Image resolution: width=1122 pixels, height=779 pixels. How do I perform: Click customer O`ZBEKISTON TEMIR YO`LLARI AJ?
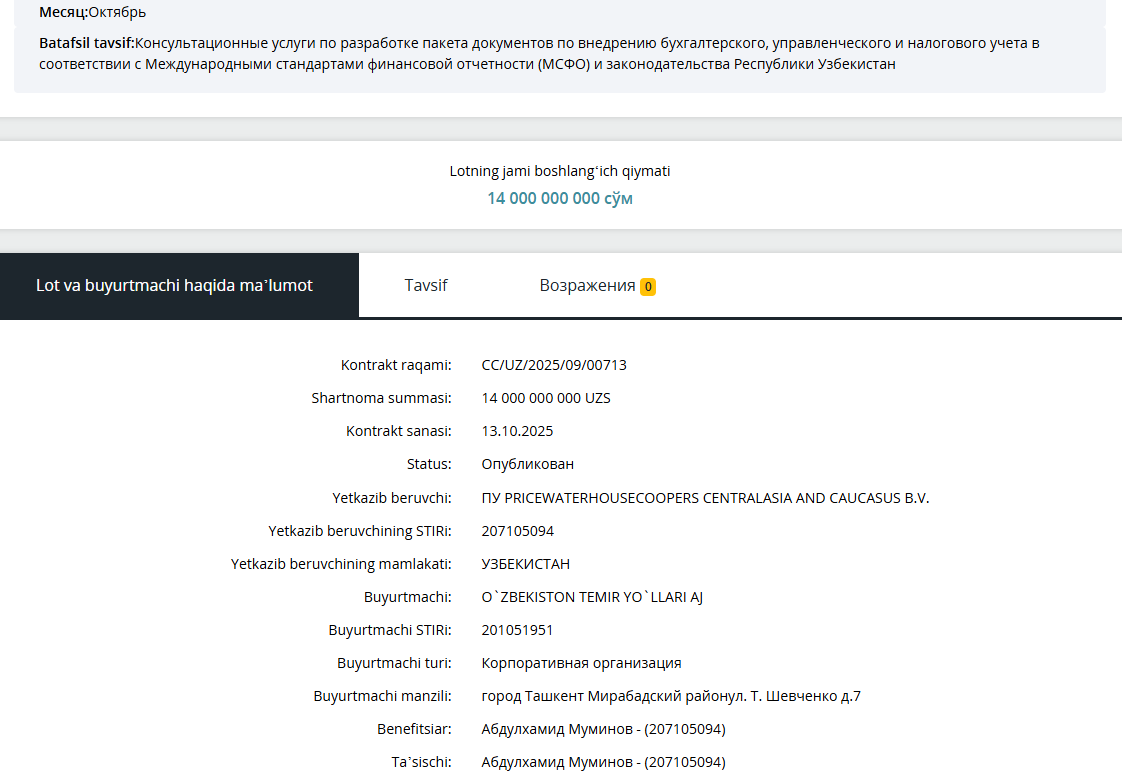tap(594, 597)
